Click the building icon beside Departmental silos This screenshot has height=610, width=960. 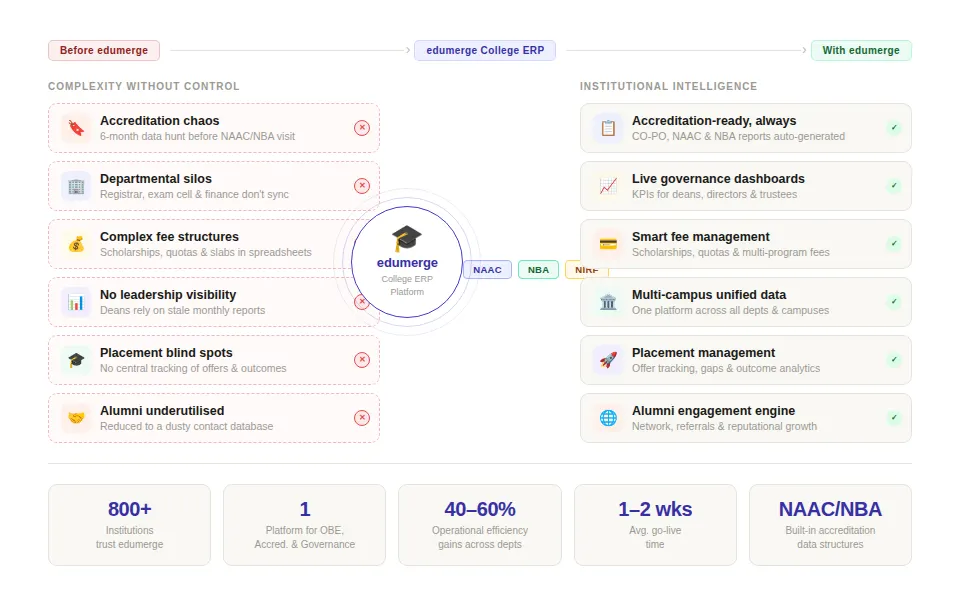pos(76,186)
